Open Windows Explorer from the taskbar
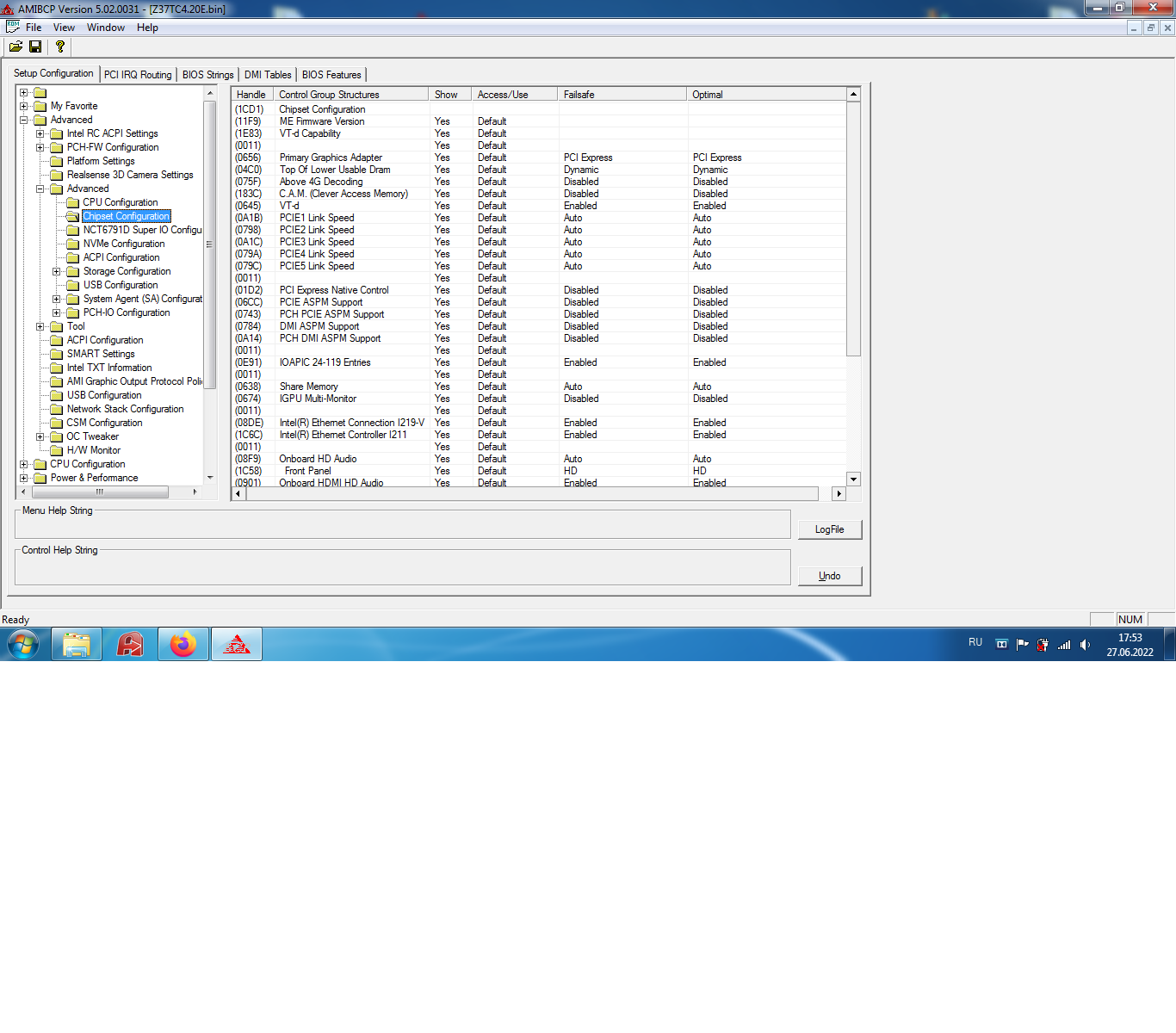Screen dimensions: 1176x1033 coord(77,644)
